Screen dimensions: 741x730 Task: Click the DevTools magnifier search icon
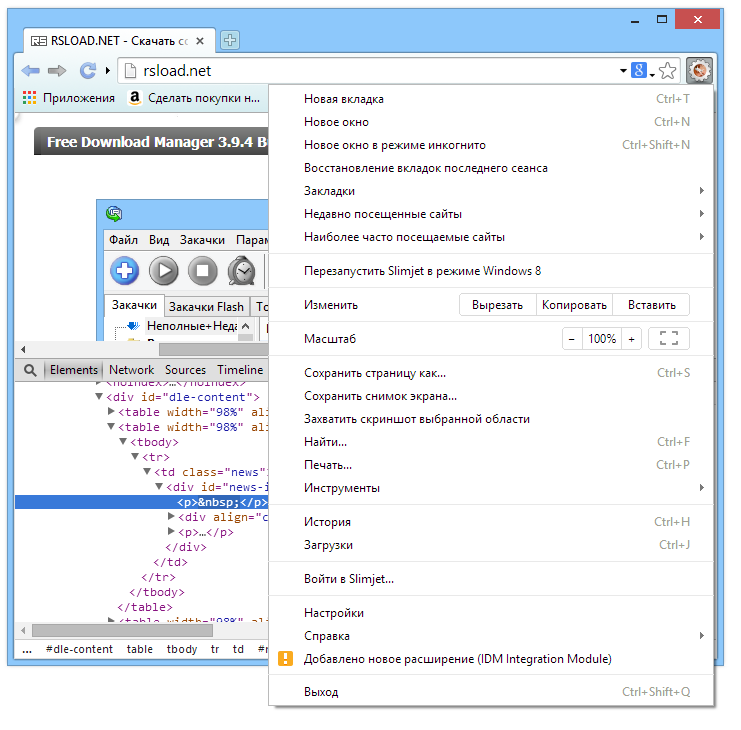coord(30,370)
